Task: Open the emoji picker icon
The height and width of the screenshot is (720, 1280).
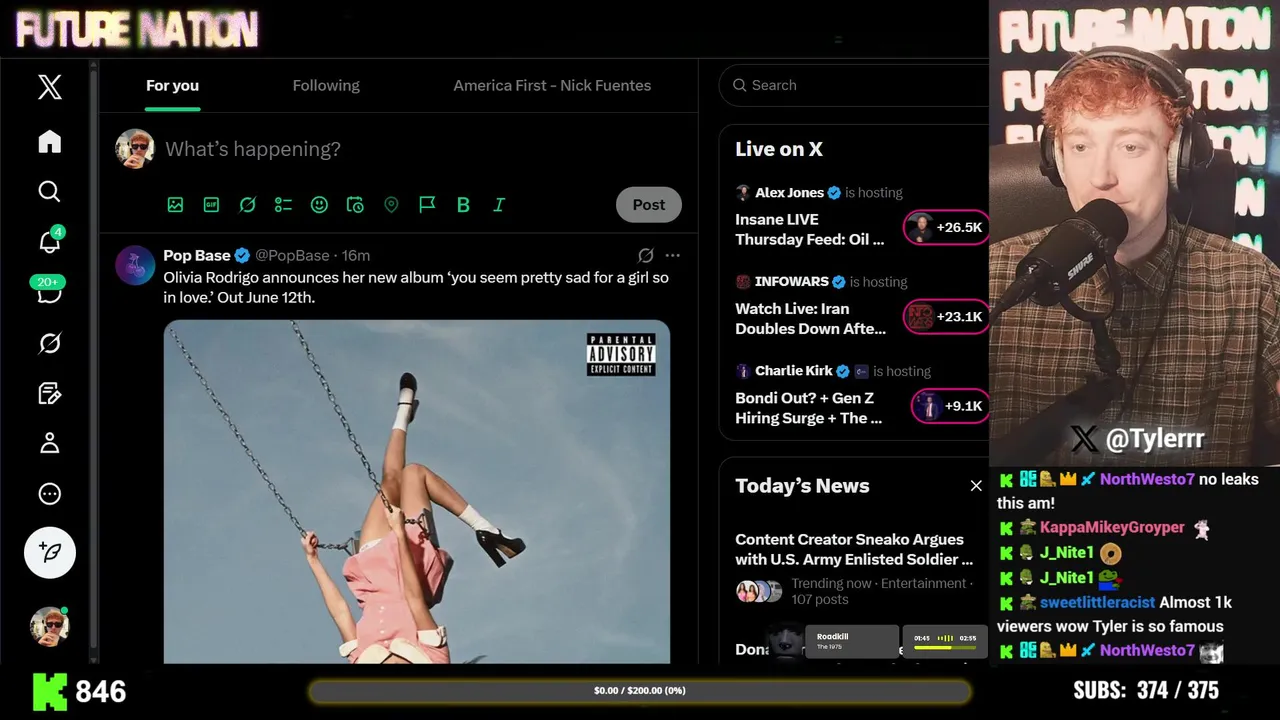Action: pos(319,205)
